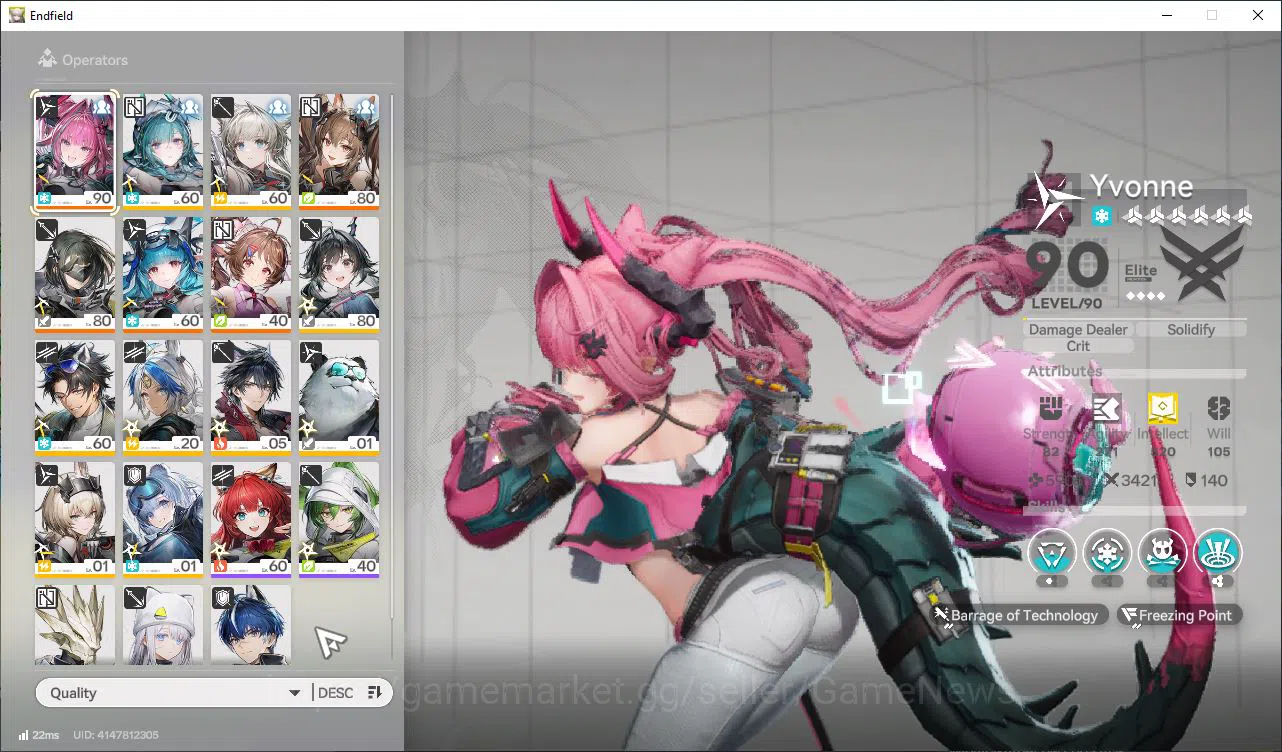Click the Operators panel title
This screenshot has width=1282, height=752.
pos(95,60)
